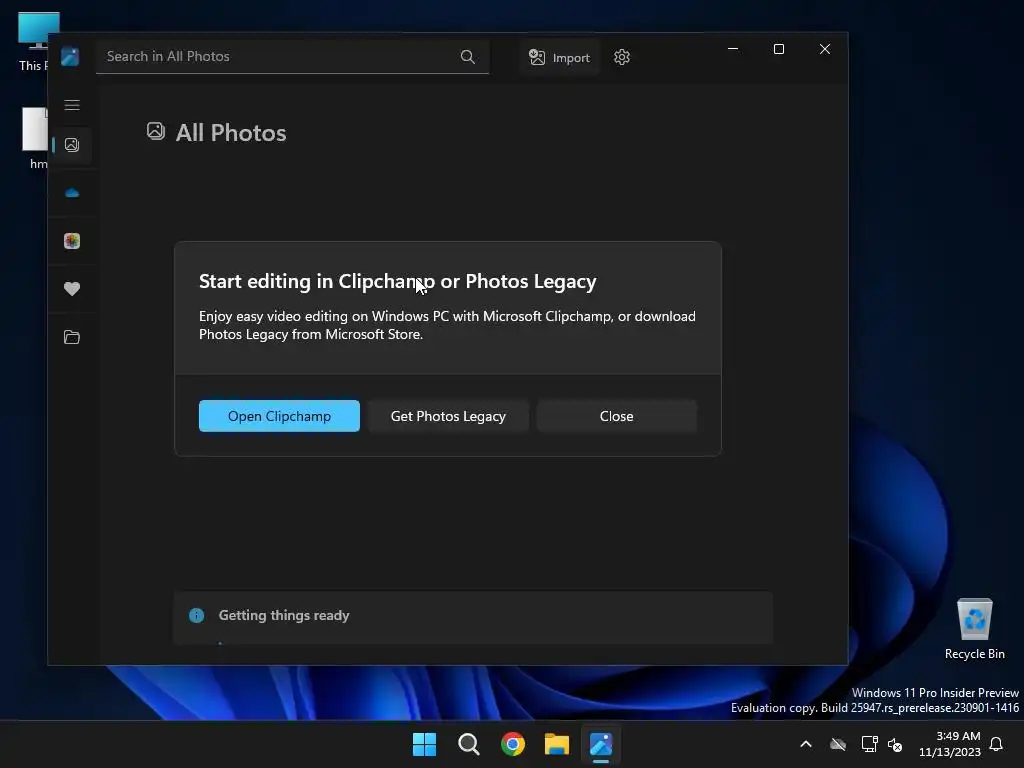Image resolution: width=1024 pixels, height=768 pixels.
Task: Click the network tray icon
Action: point(869,744)
